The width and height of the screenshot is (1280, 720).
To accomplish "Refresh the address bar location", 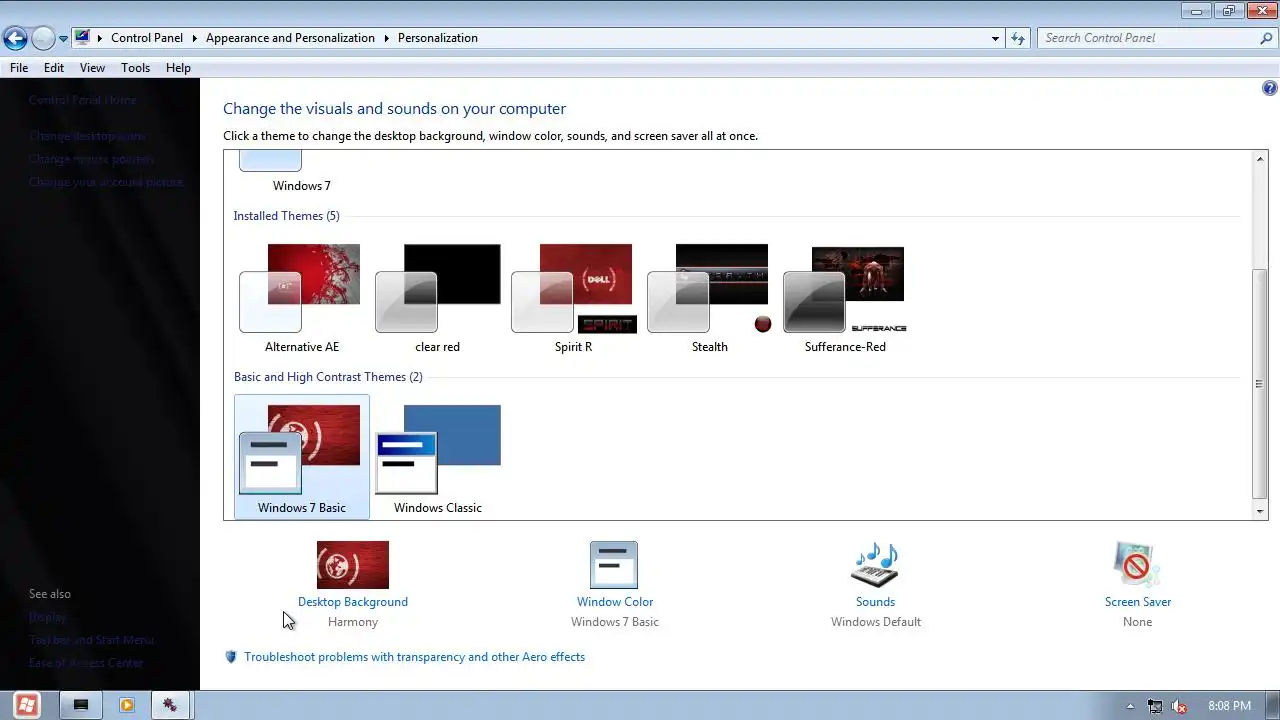I will click(x=1018, y=38).
